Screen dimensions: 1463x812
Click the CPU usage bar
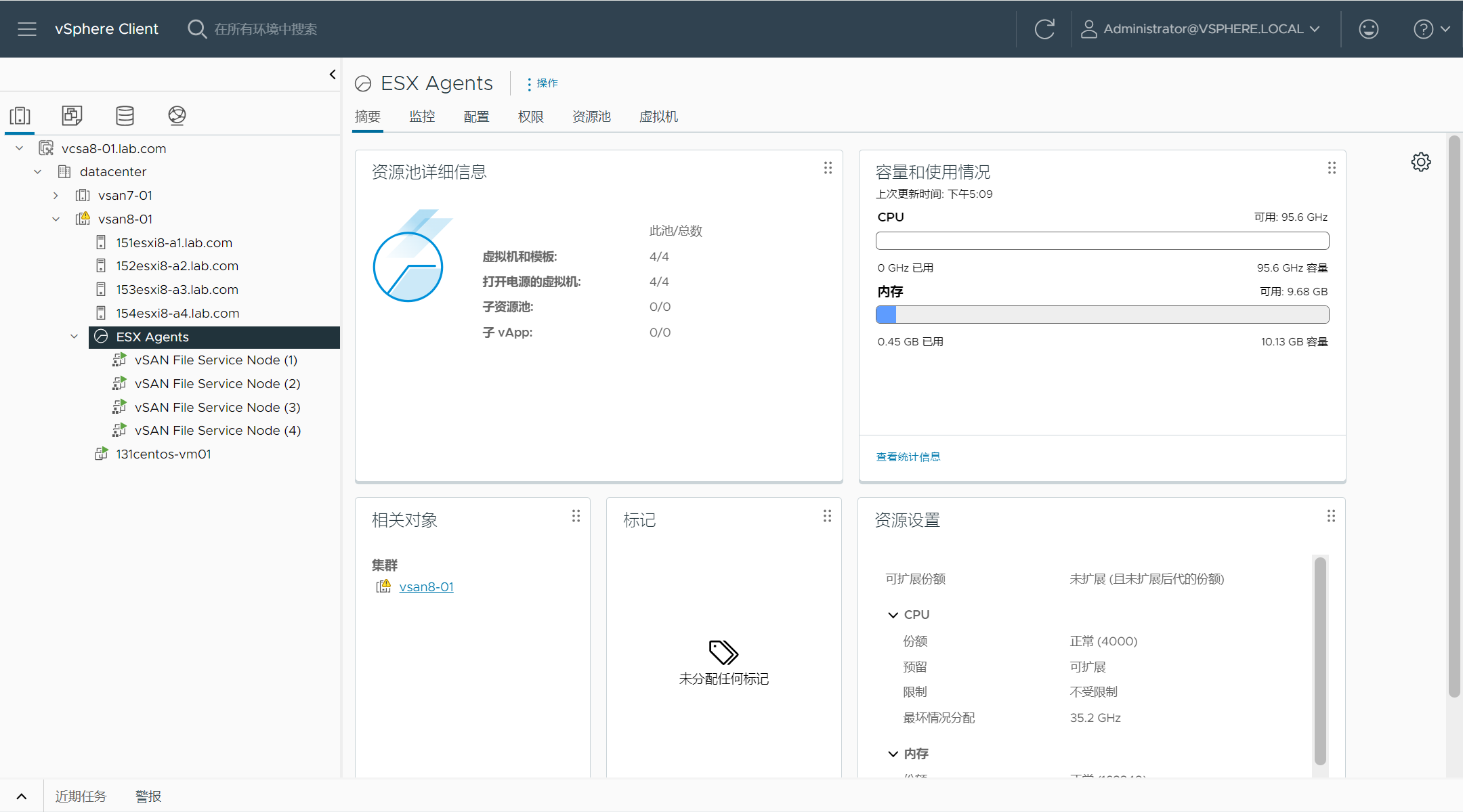[1102, 240]
